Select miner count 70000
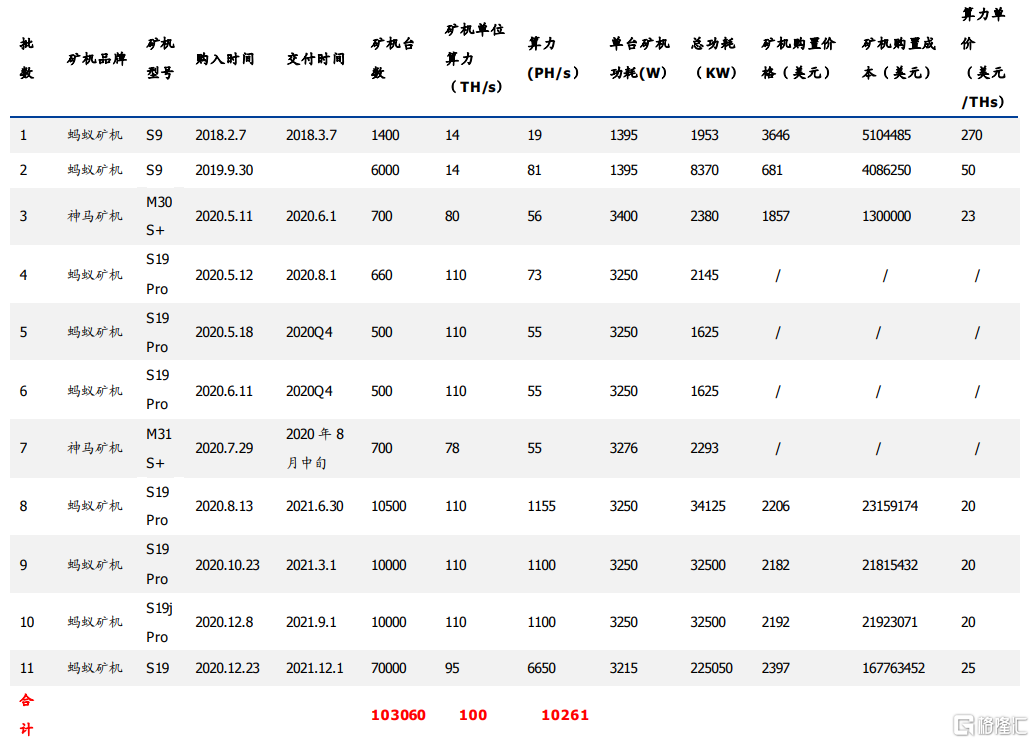The width and height of the screenshot is (1034, 743). pos(388,669)
